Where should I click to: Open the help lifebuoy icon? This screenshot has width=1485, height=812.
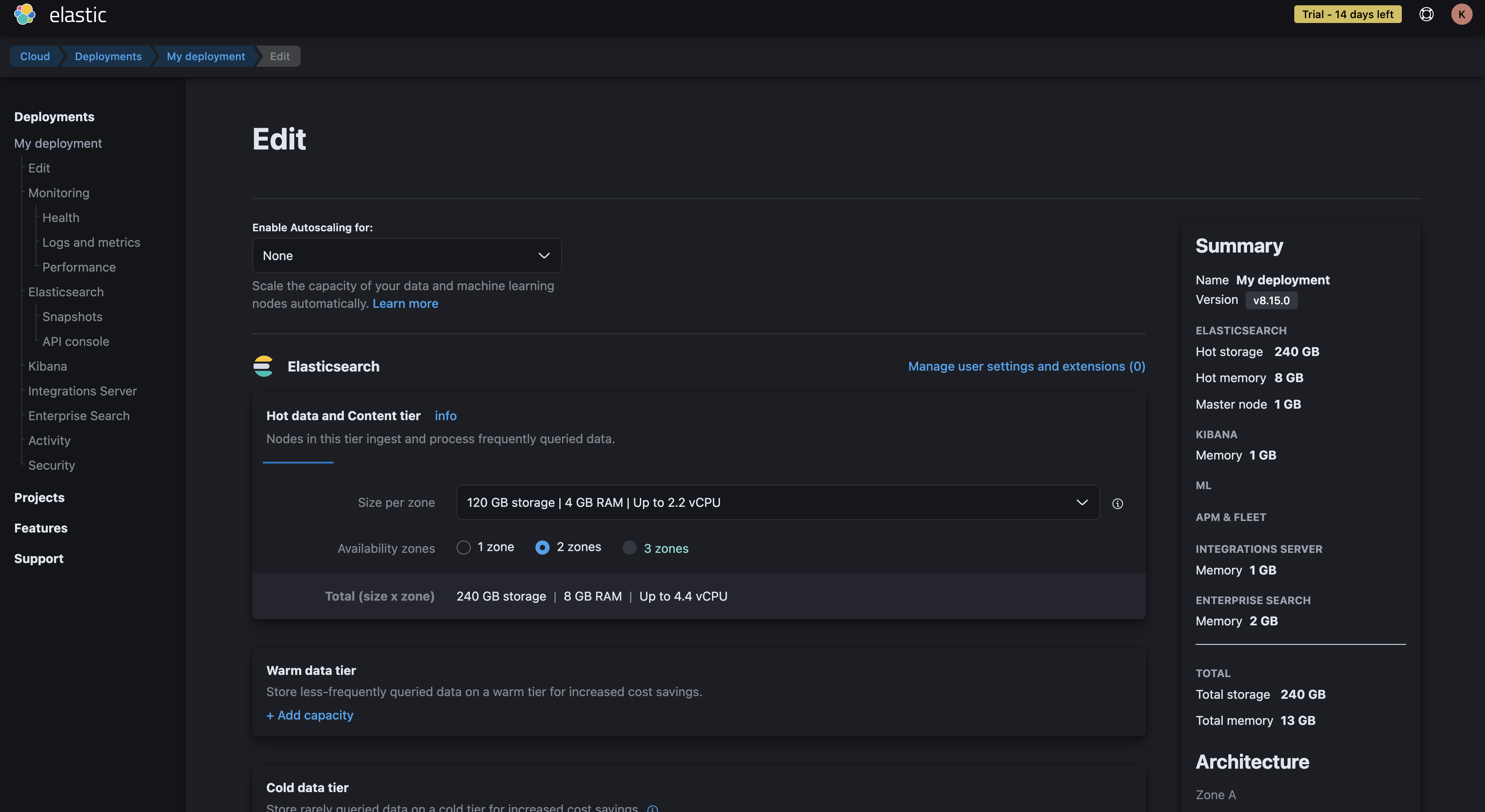pyautogui.click(x=1426, y=15)
